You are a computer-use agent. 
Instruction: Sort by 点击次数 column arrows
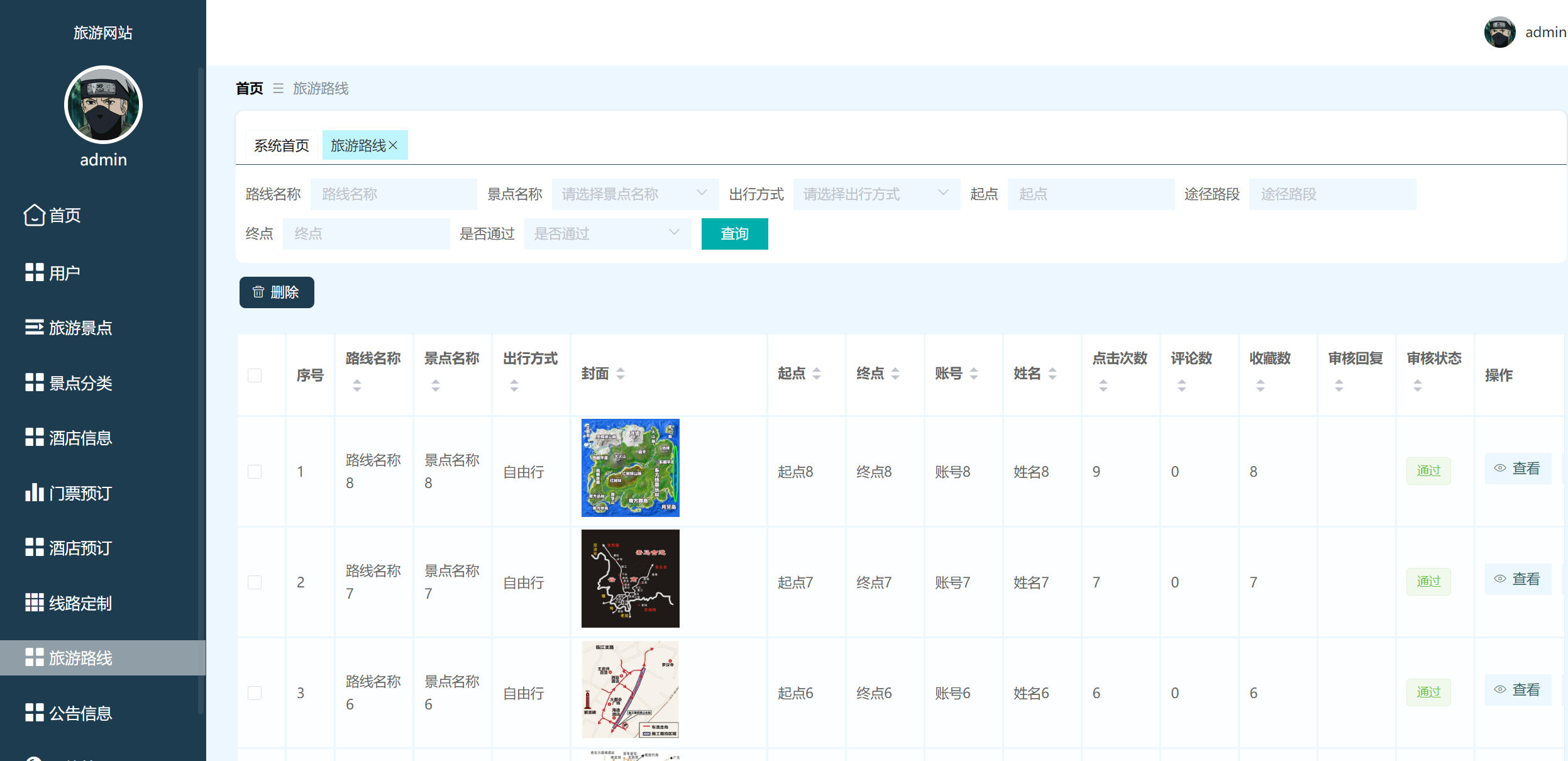pos(1103,386)
